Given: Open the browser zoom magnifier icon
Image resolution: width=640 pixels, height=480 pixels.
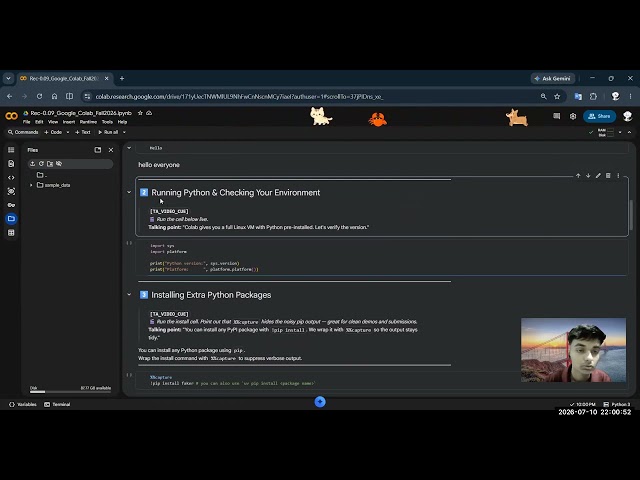Looking at the screenshot, I should (x=543, y=97).
